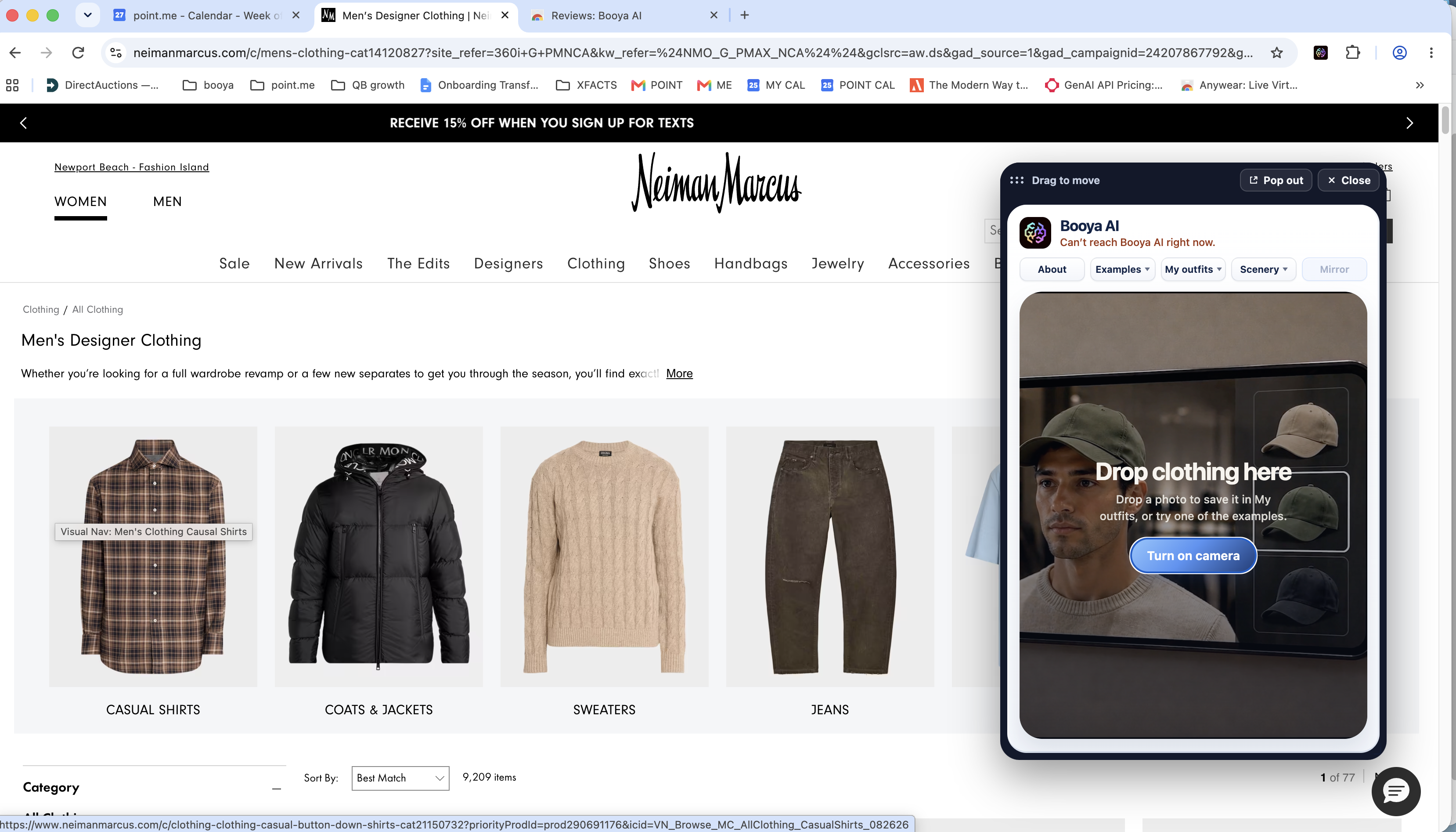Close the Booya AI panel
Viewport: 1456px width, 832px height.
click(1348, 180)
